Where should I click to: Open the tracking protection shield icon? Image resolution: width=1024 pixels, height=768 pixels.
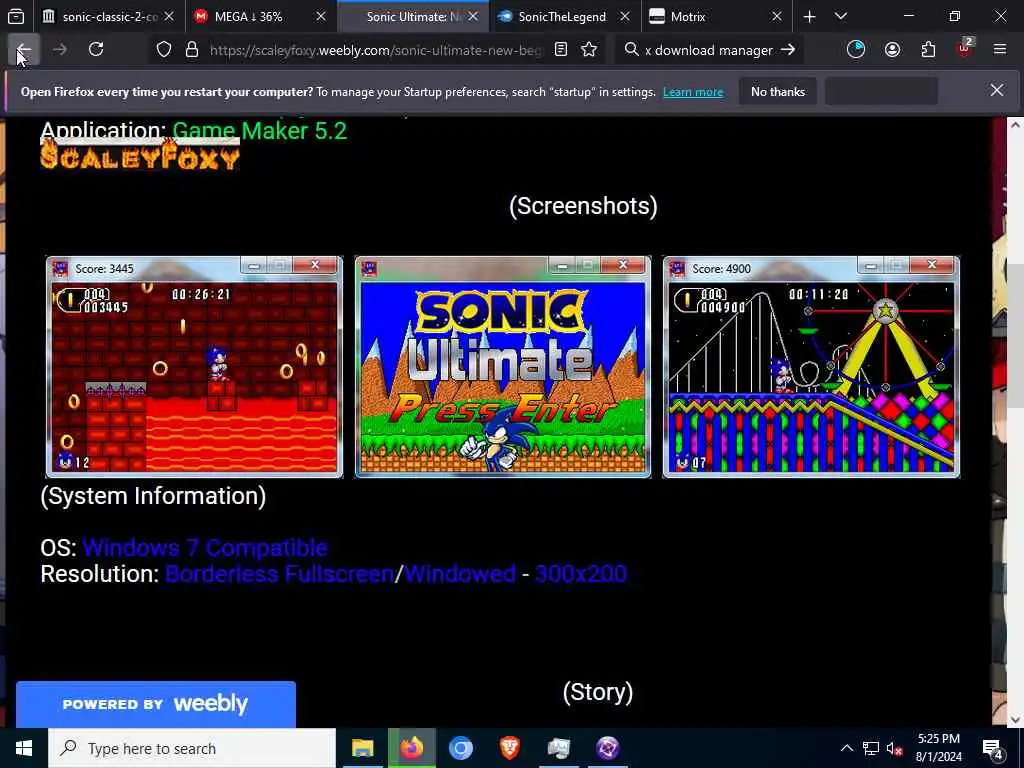tap(163, 50)
